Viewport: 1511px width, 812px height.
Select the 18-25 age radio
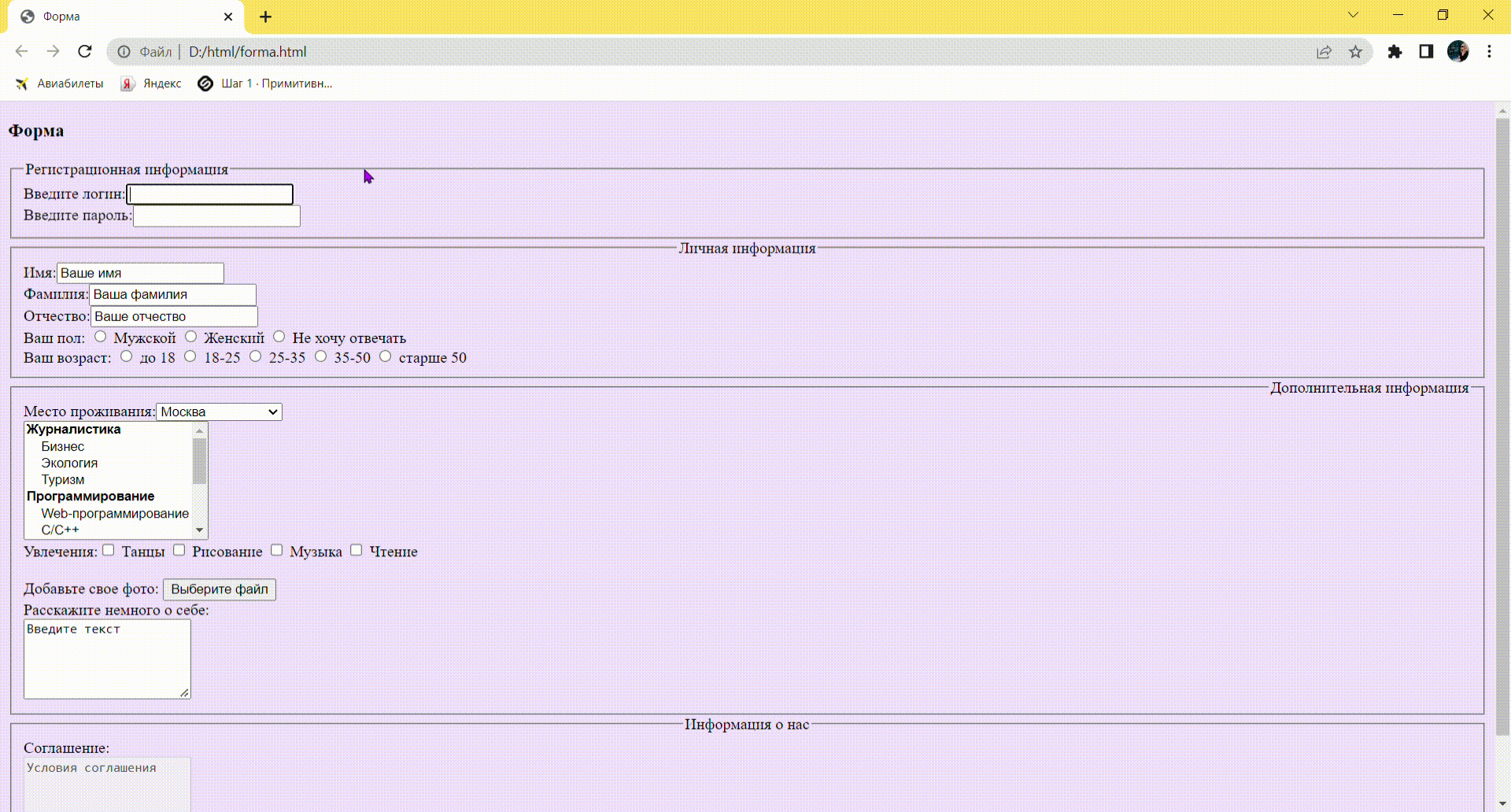[190, 356]
